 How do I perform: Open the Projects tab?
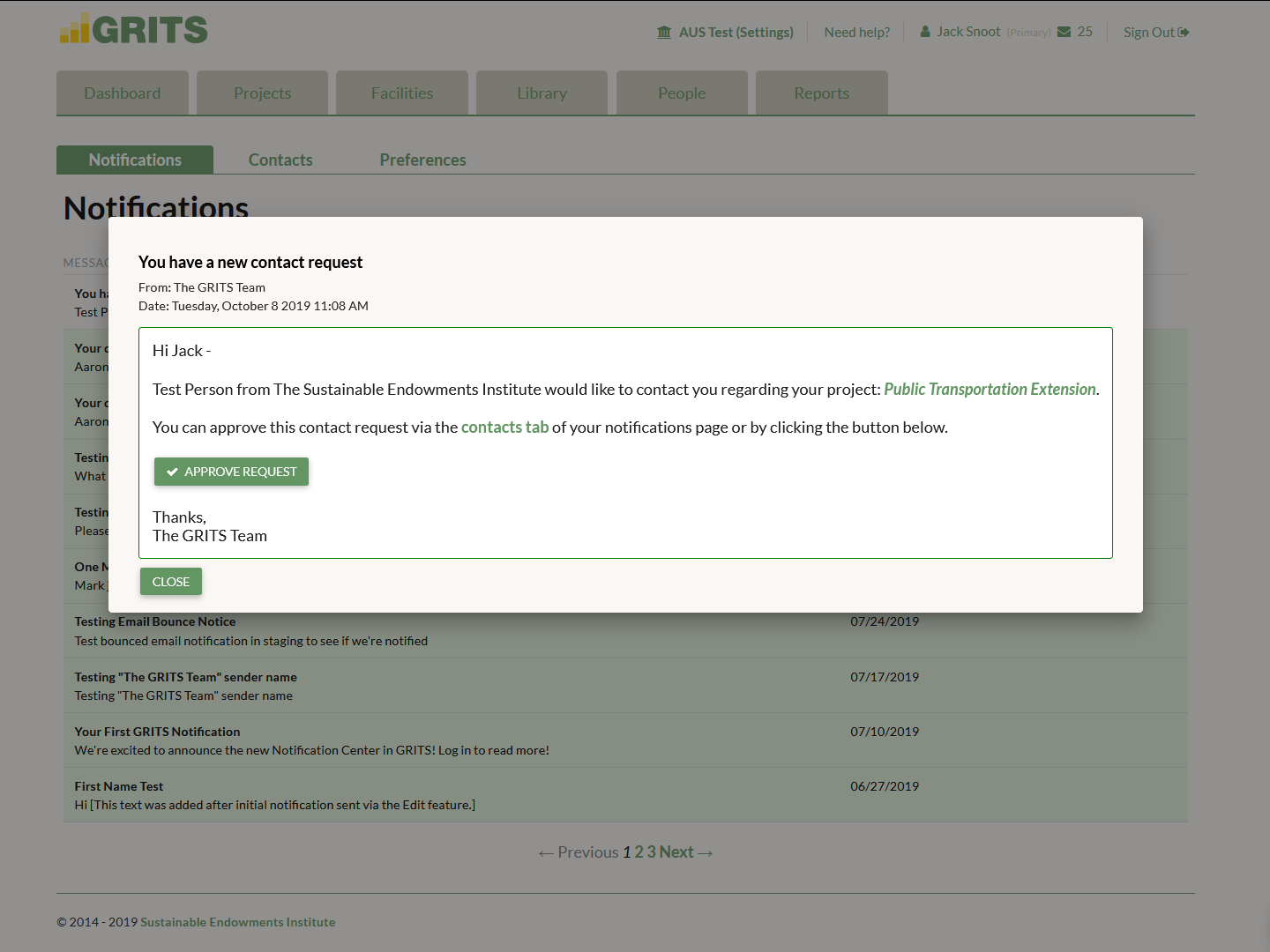tap(262, 93)
